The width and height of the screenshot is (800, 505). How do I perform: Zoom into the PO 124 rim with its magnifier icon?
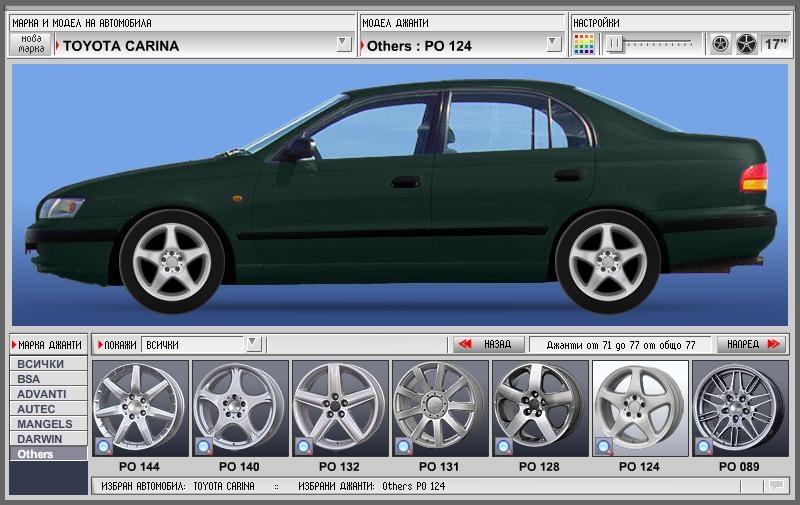tap(604, 447)
